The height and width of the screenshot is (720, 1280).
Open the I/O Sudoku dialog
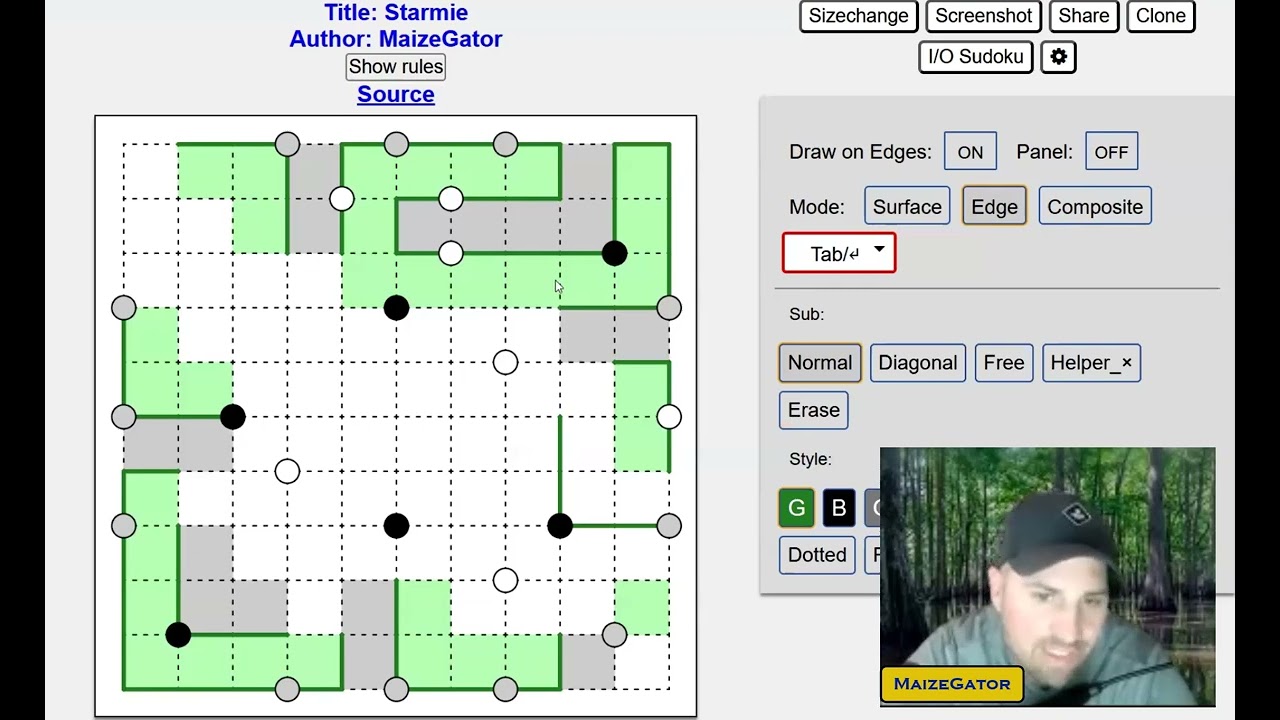976,57
